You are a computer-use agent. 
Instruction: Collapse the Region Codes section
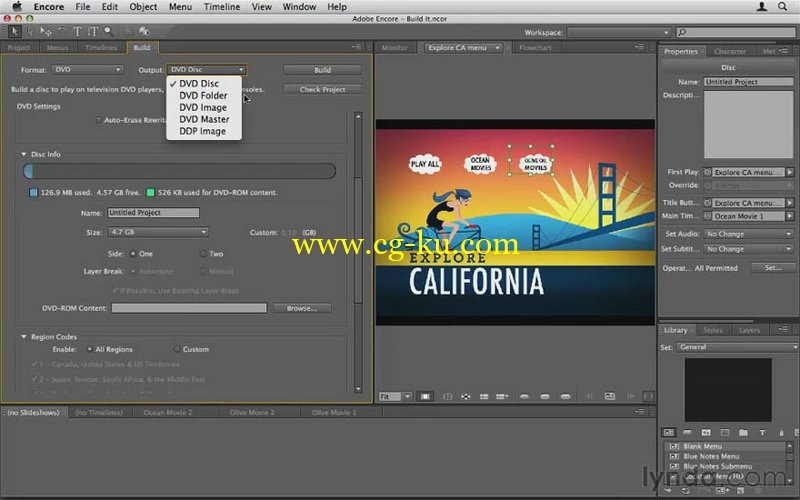pyautogui.click(x=23, y=337)
